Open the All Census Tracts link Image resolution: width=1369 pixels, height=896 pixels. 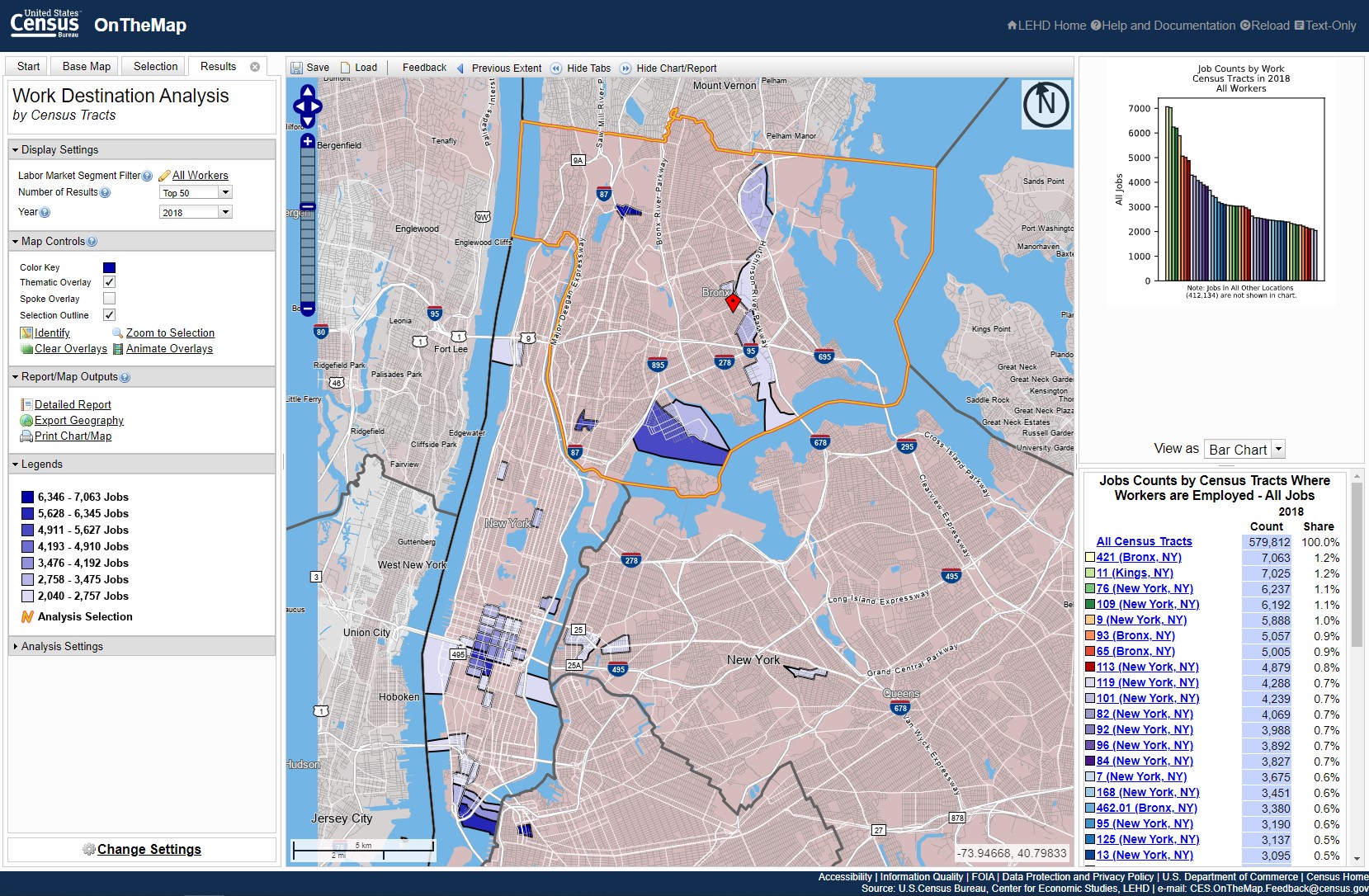coord(1144,541)
